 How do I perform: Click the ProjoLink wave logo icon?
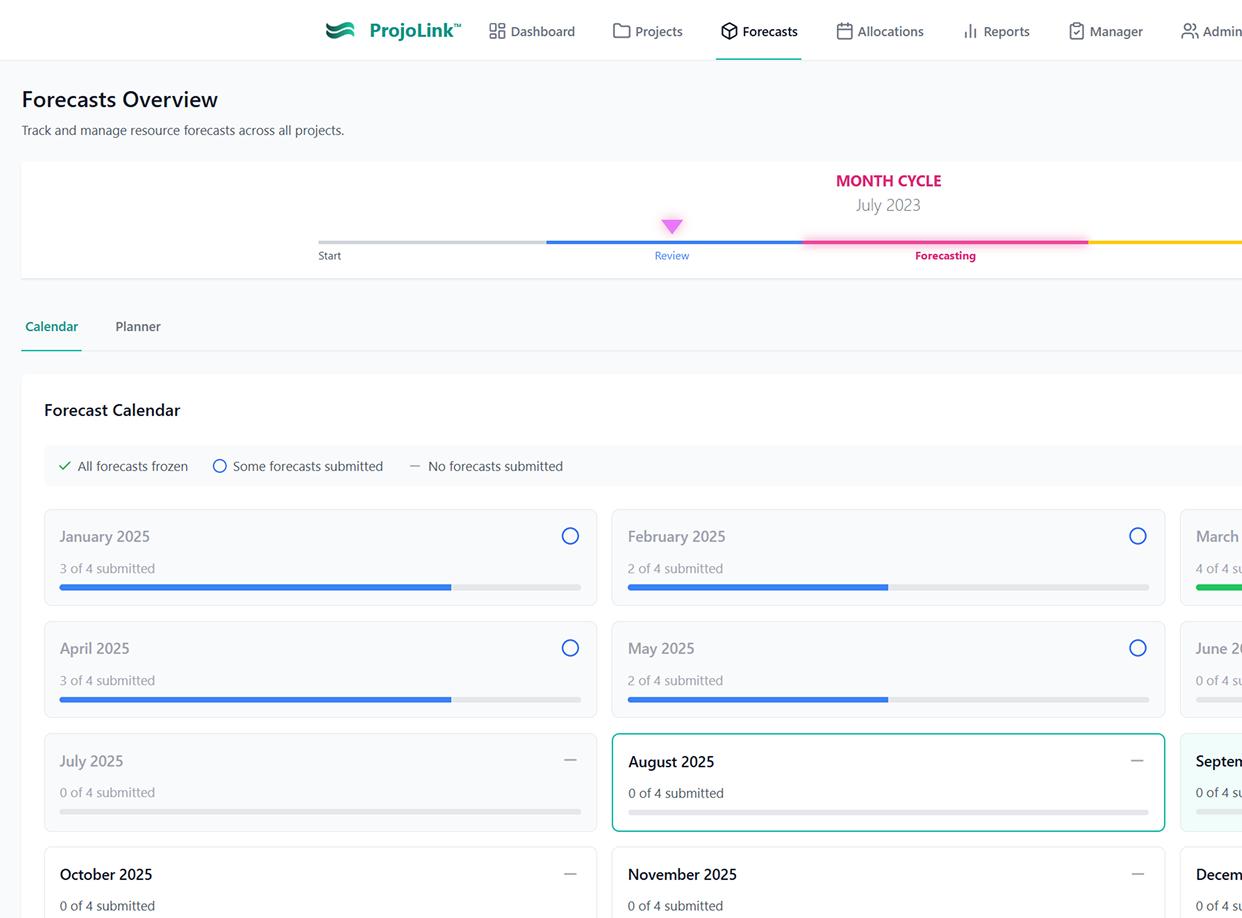[x=340, y=31]
